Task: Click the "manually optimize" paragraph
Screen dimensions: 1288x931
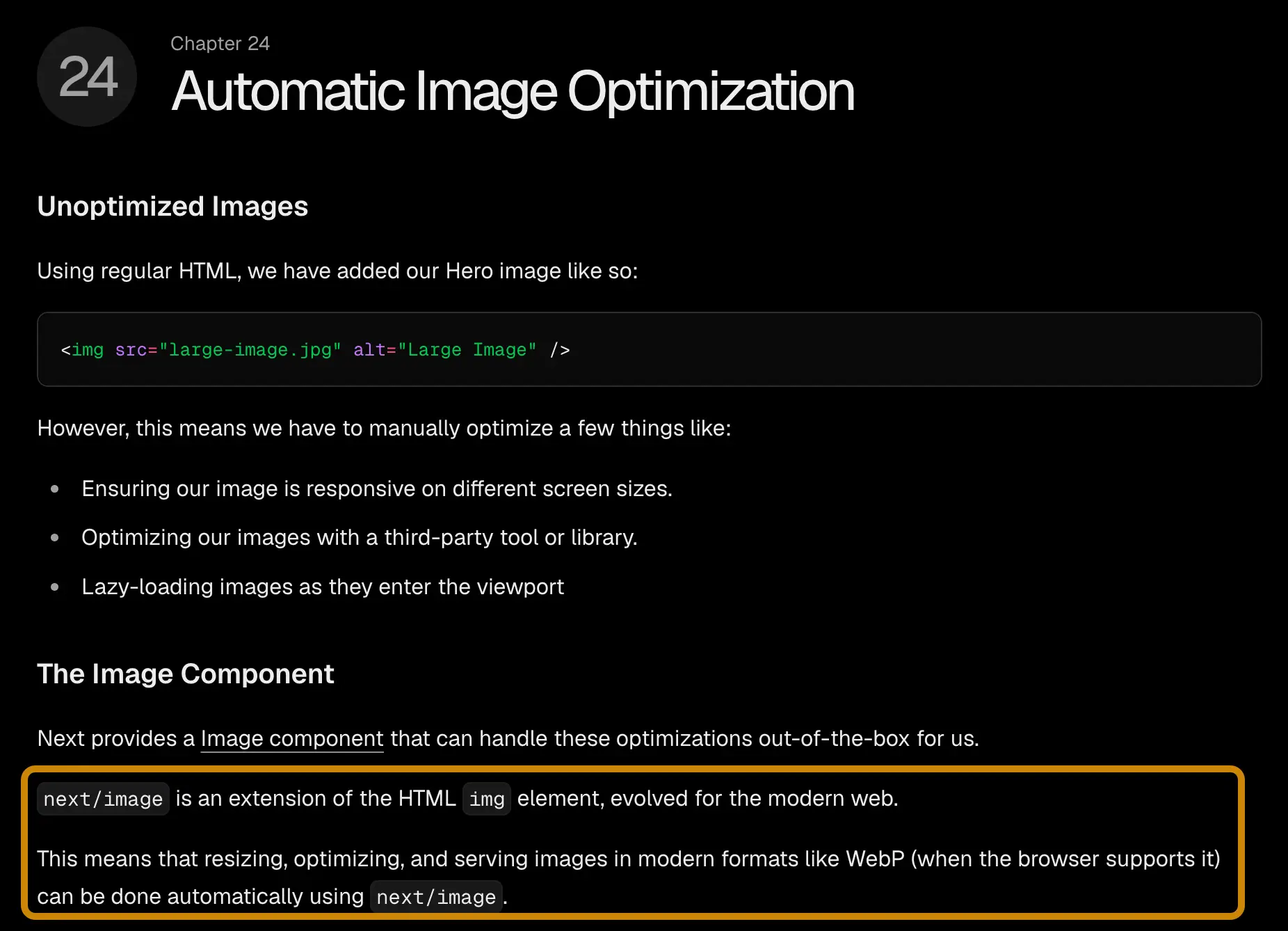Action: click(384, 428)
